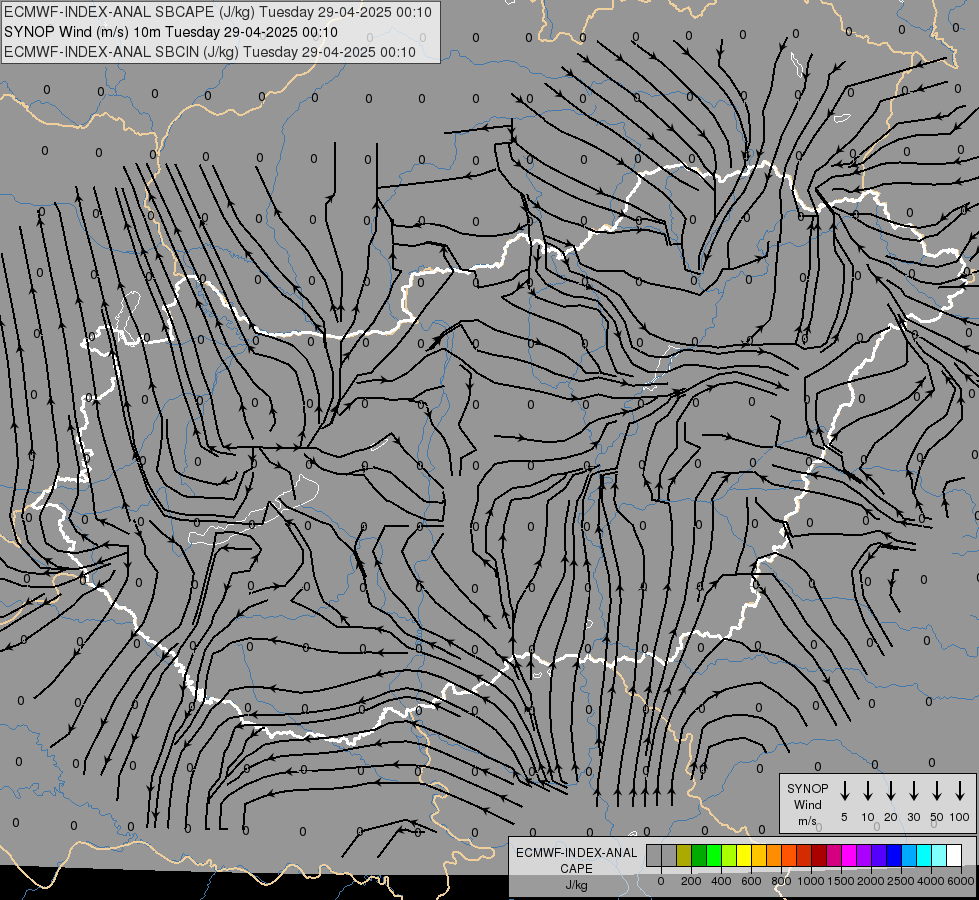Click the 6000 label on CAPE scale
The width and height of the screenshot is (979, 900).
pos(961,881)
